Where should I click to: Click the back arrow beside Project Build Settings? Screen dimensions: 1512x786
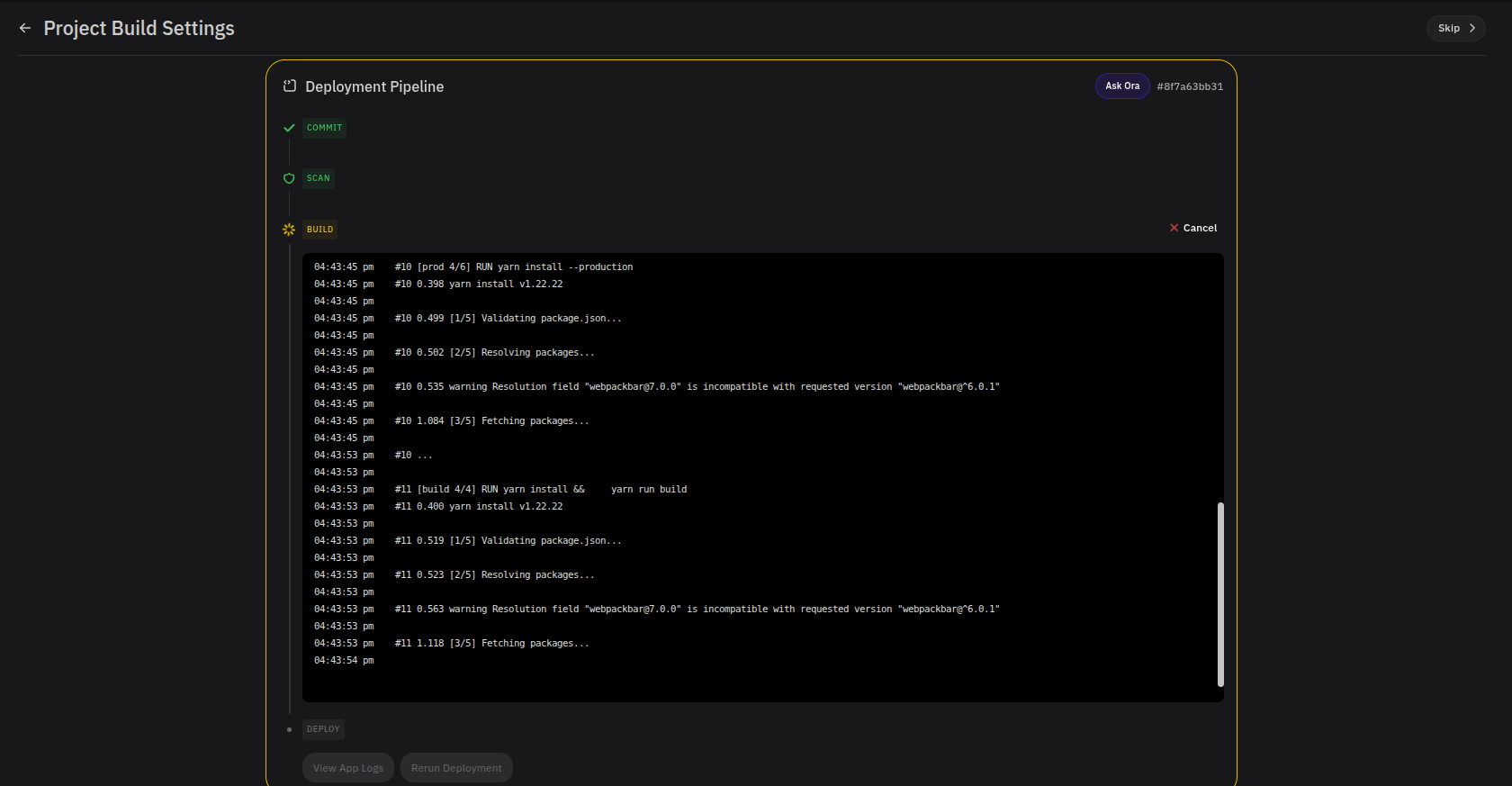(25, 28)
